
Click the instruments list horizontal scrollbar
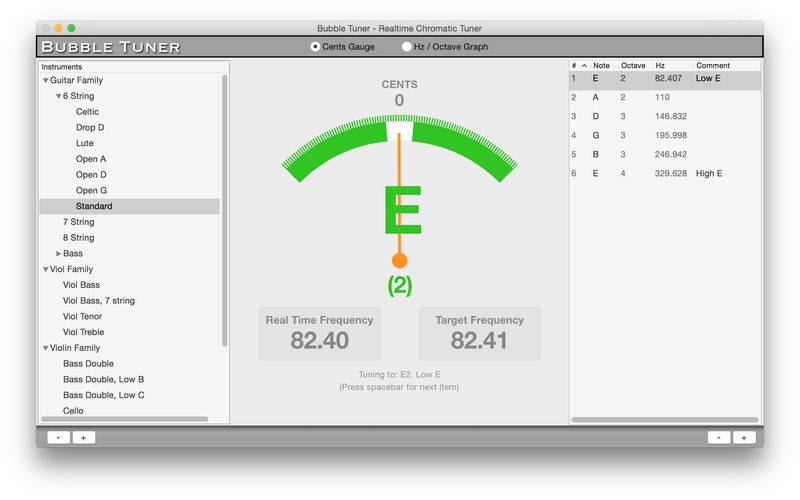tap(124, 419)
